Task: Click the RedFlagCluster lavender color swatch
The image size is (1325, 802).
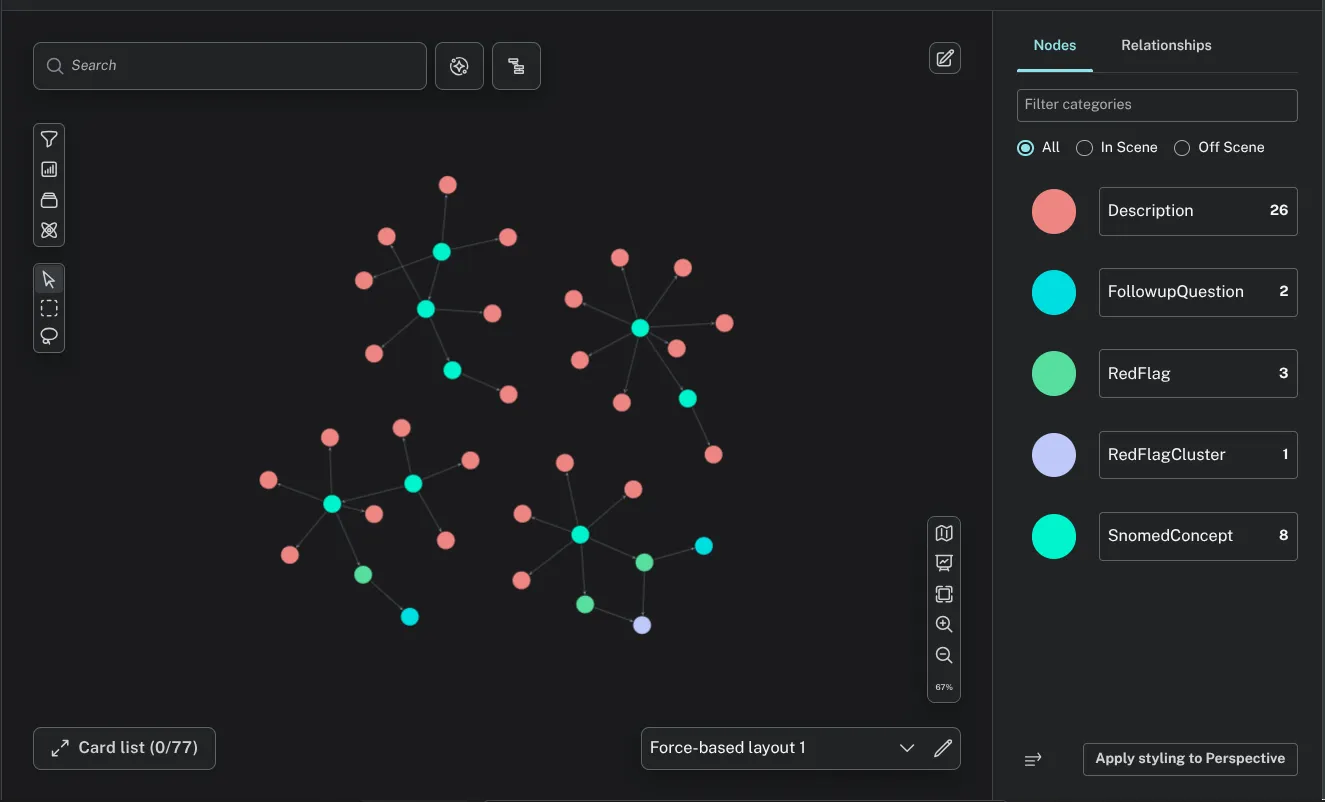Action: [1054, 455]
